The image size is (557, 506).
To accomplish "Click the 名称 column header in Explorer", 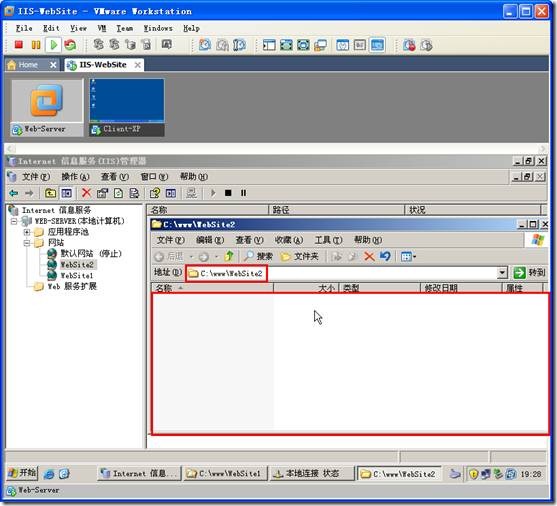I will coord(212,288).
